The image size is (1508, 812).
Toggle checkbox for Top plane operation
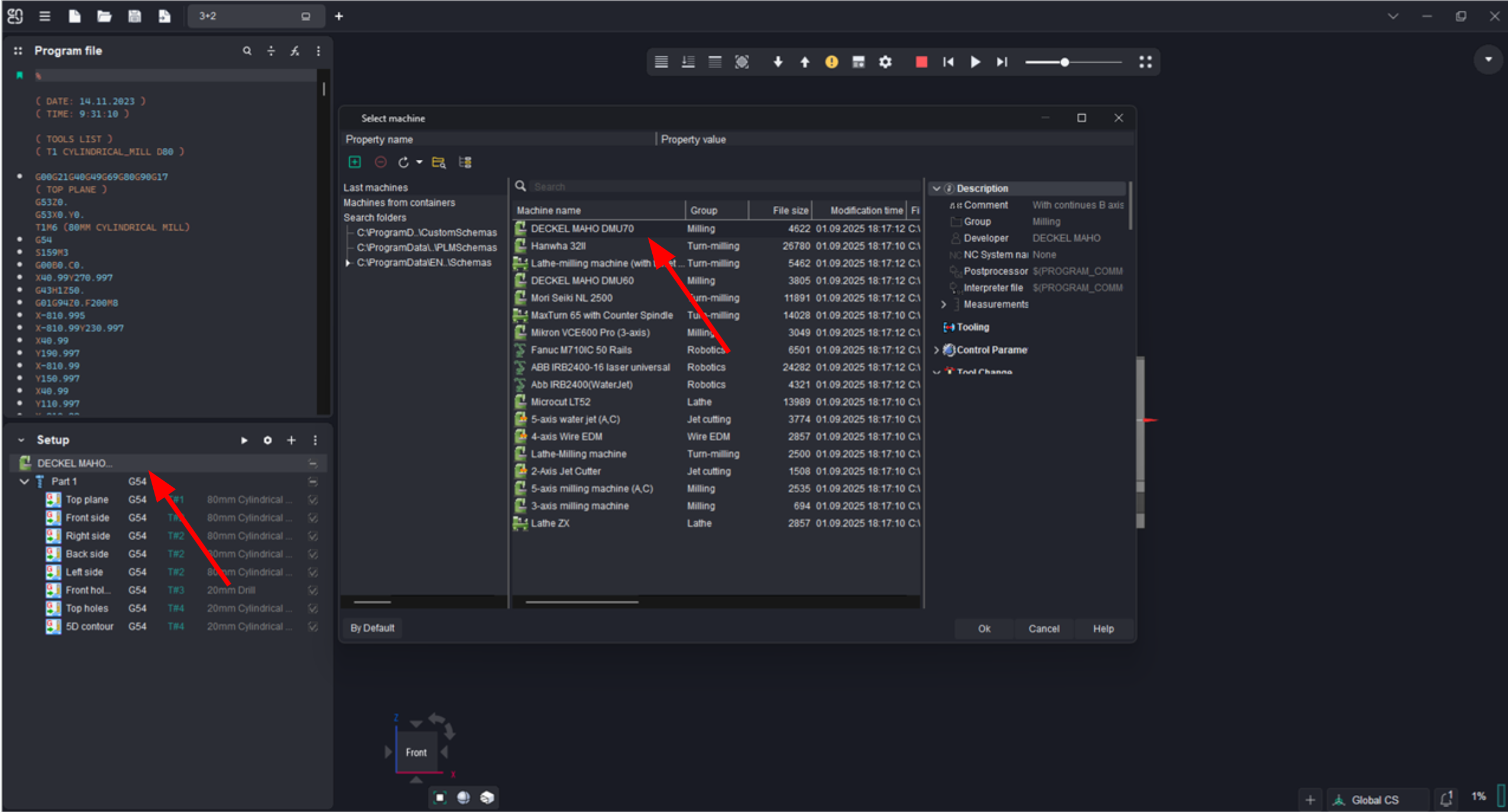[313, 500]
